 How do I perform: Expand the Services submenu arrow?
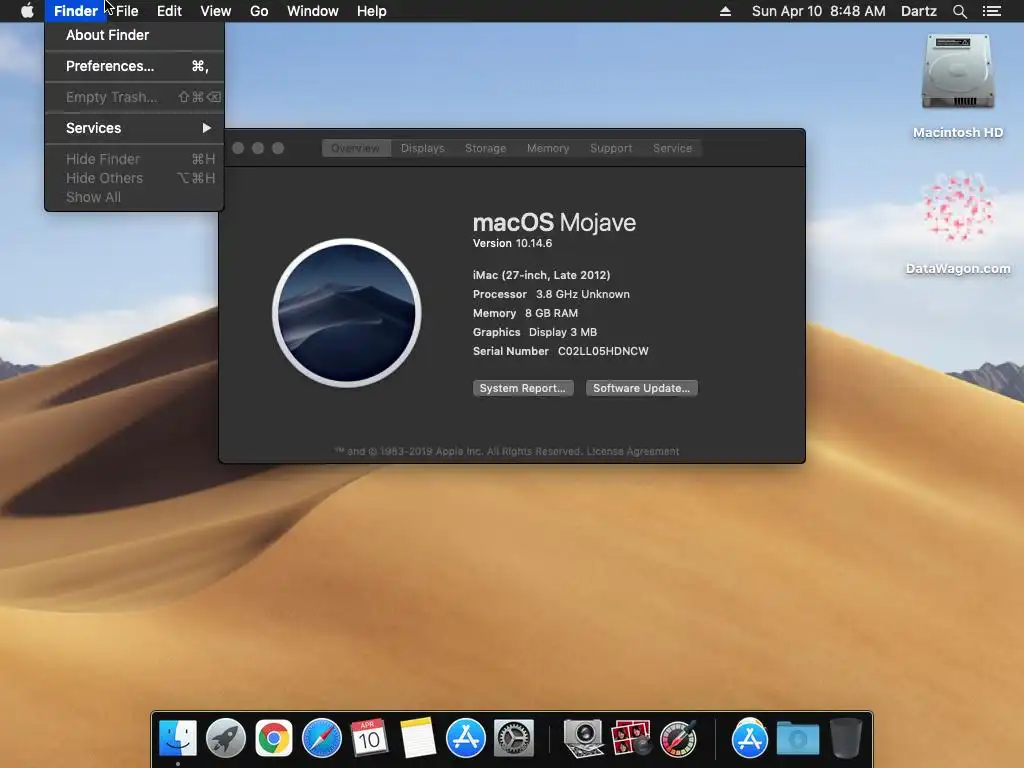tap(206, 128)
